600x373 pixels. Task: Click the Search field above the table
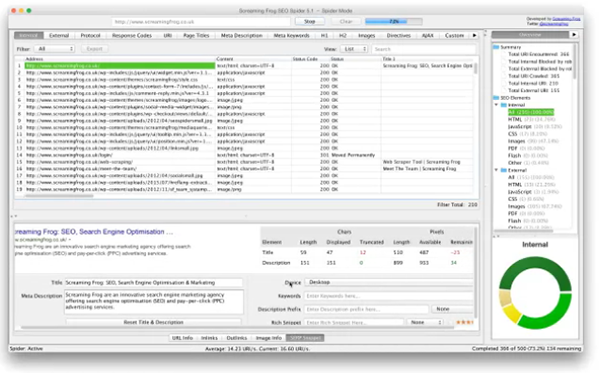[x=424, y=49]
